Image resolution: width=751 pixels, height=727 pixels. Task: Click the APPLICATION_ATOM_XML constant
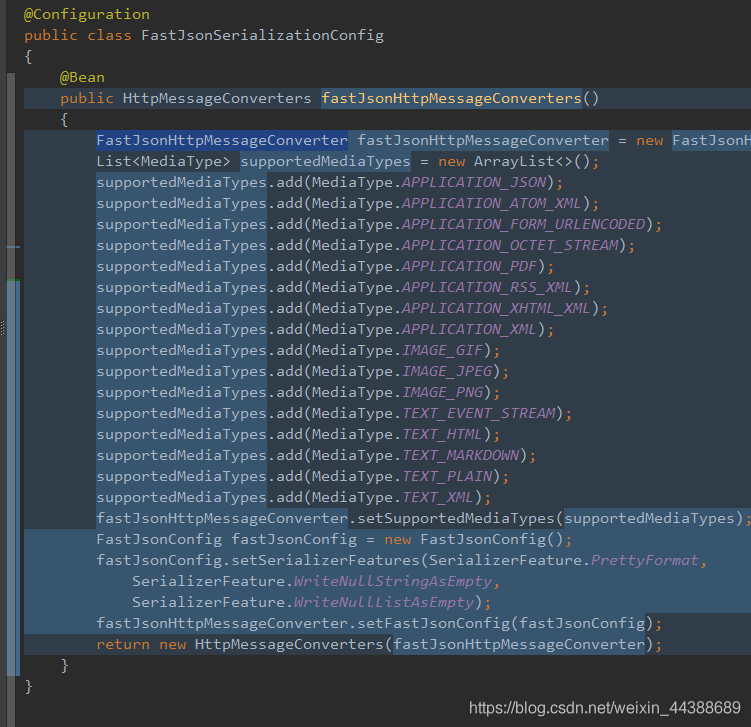click(492, 204)
